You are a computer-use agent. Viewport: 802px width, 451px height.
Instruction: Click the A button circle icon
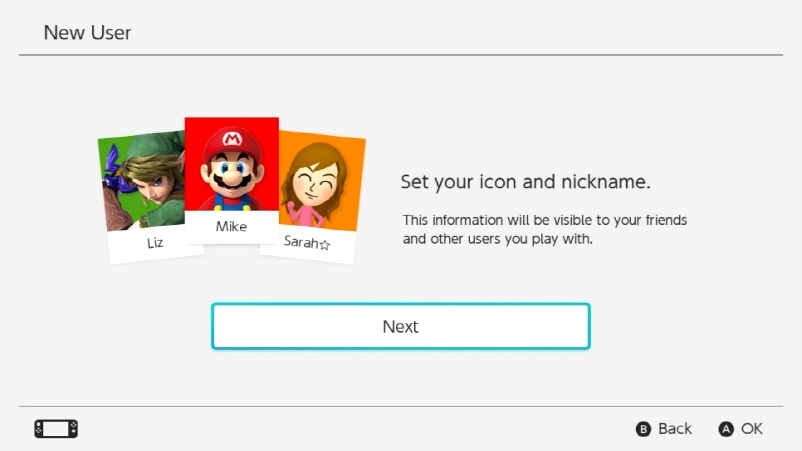click(x=726, y=429)
